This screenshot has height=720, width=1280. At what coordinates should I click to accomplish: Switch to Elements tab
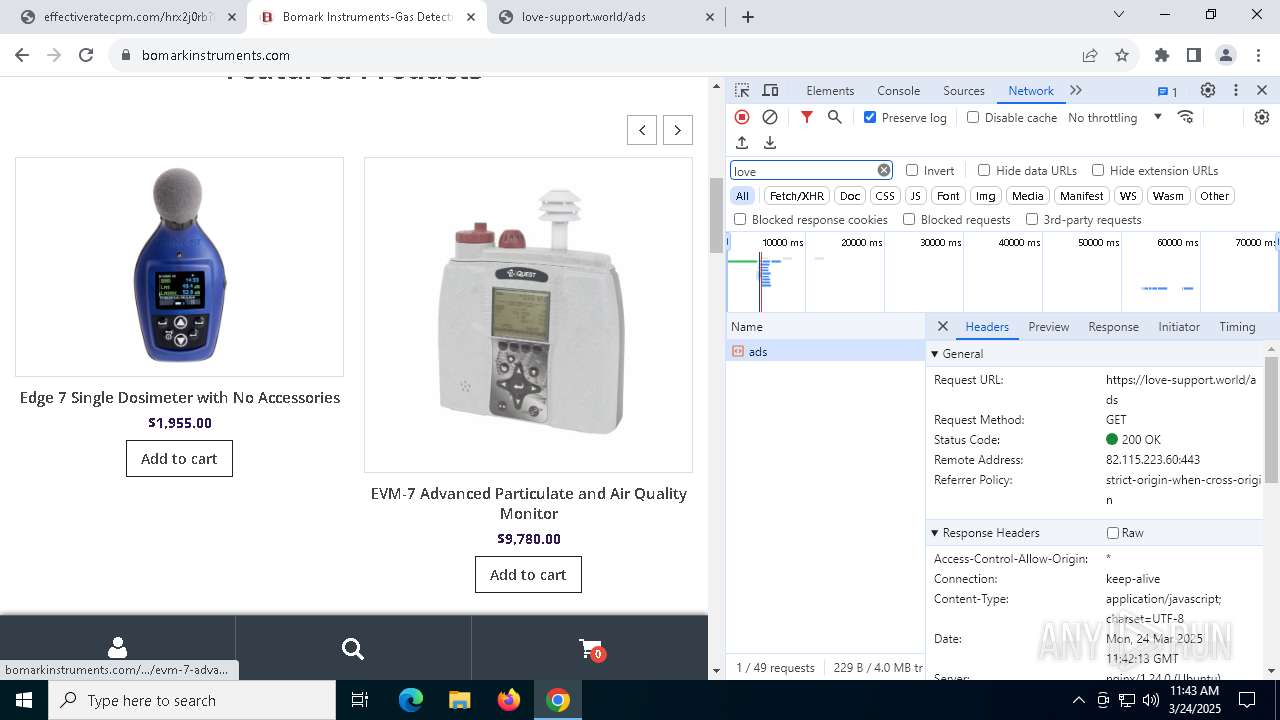tap(830, 90)
